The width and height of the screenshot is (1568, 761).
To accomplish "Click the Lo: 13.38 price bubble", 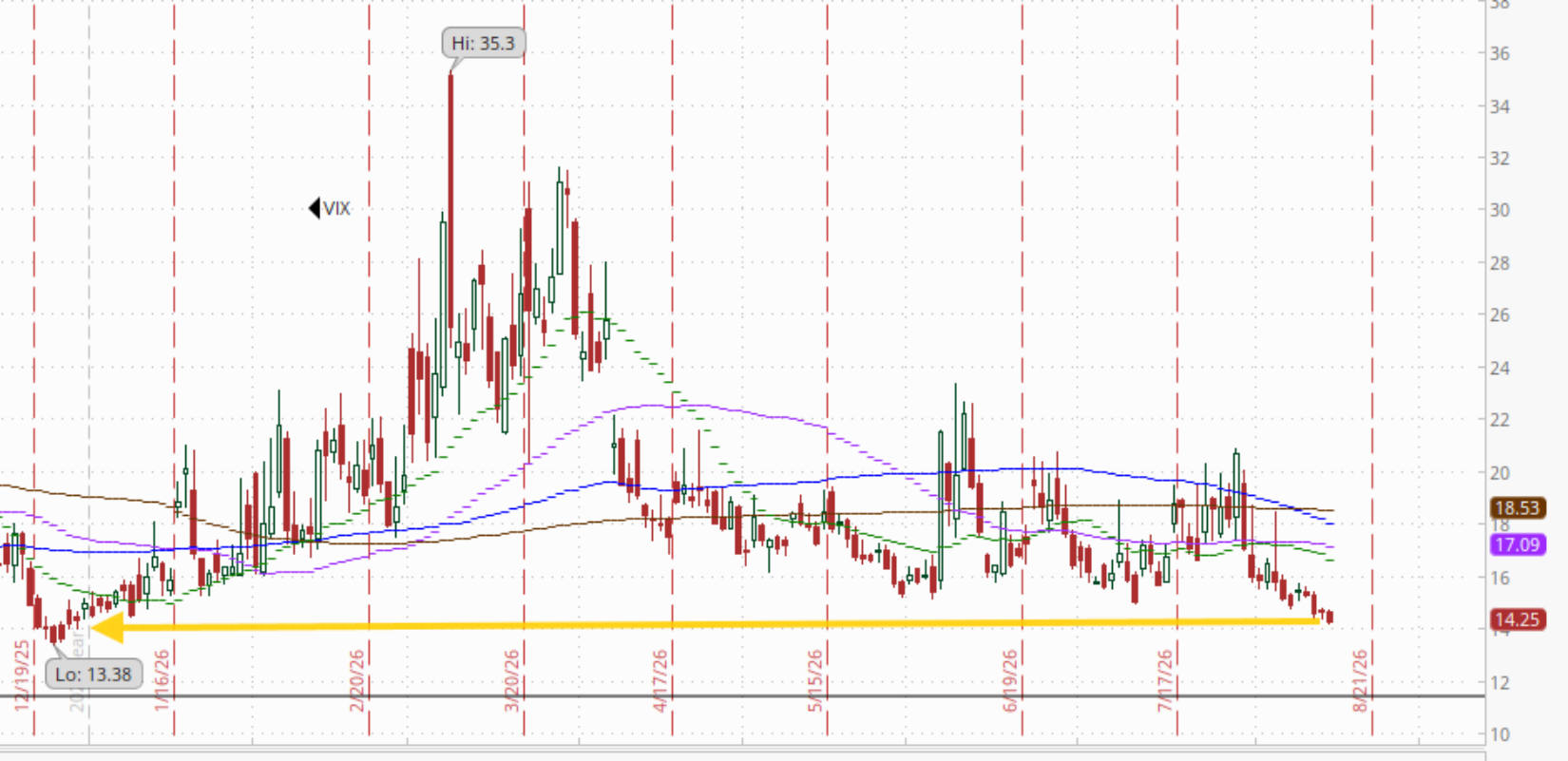I will (93, 675).
